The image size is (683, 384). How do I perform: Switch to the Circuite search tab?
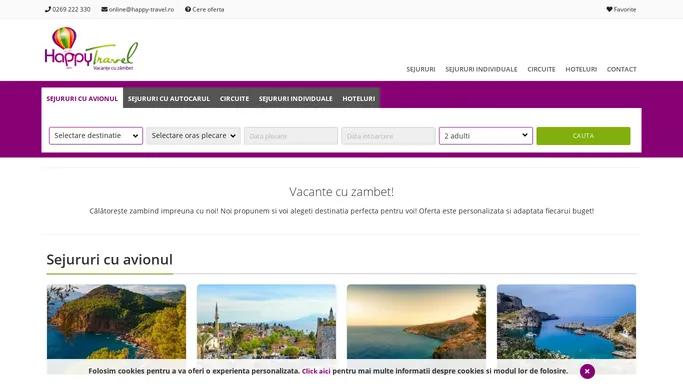coord(234,98)
